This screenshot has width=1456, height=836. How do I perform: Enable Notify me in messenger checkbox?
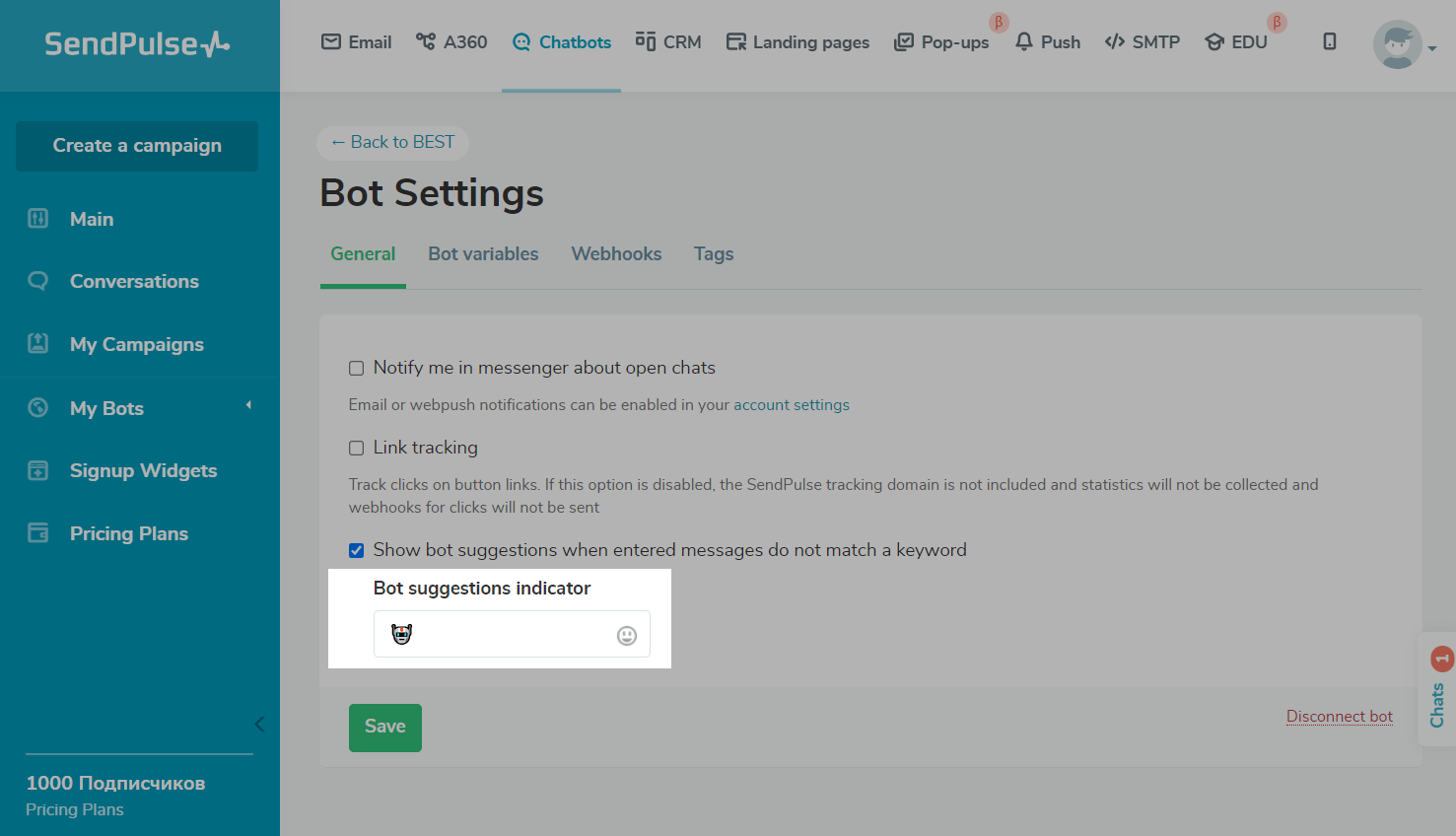(x=357, y=369)
